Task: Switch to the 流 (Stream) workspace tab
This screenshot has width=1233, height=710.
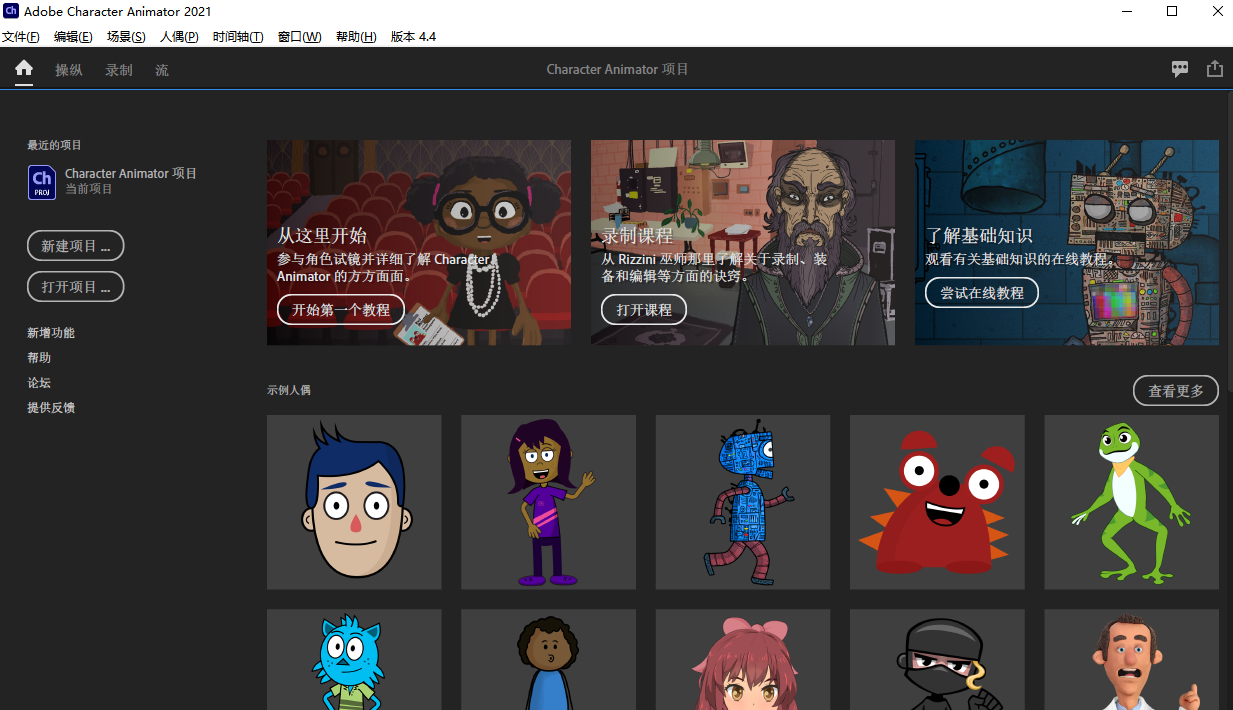Action: pyautogui.click(x=162, y=70)
